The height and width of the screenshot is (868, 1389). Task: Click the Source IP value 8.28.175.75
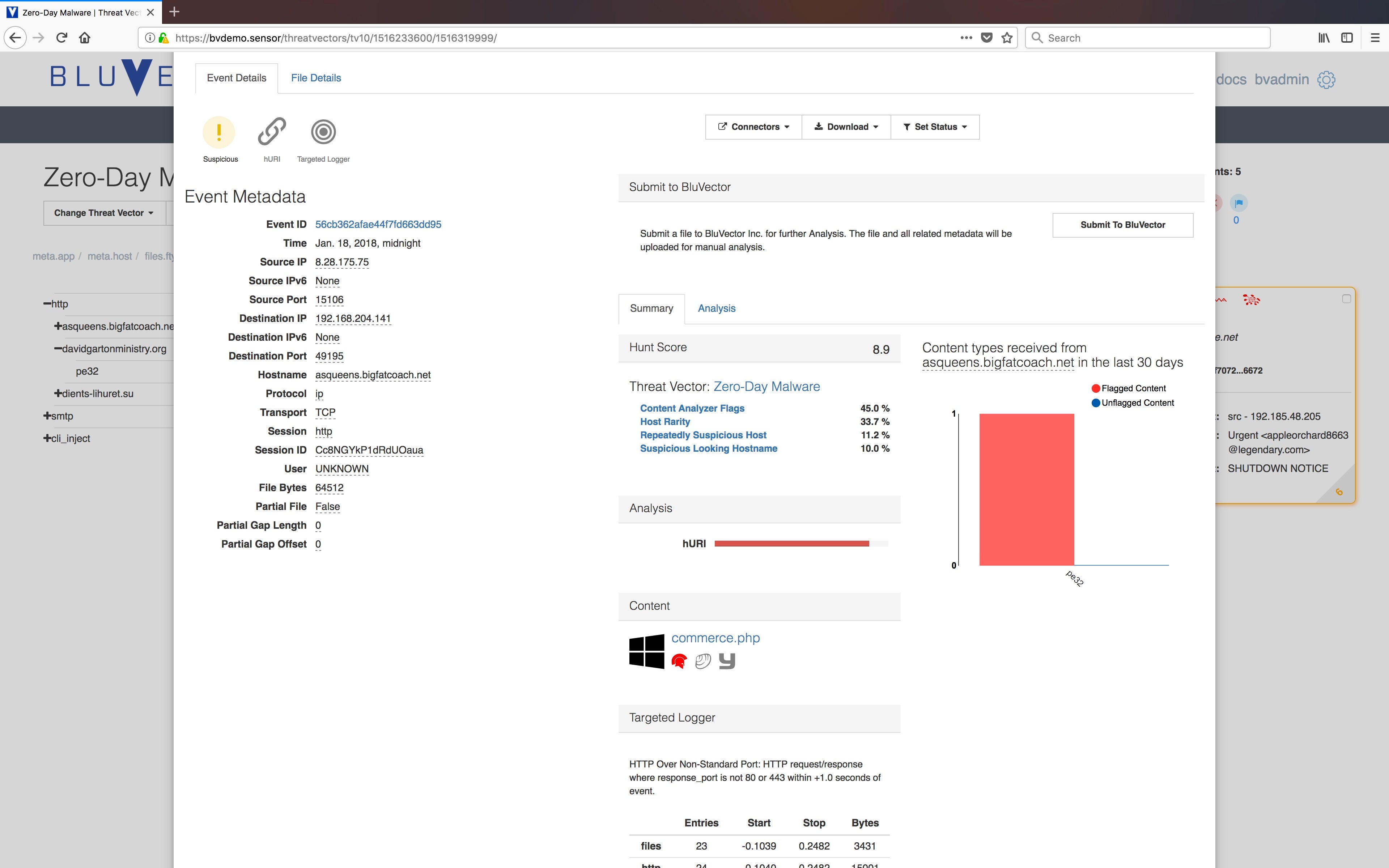(342, 262)
